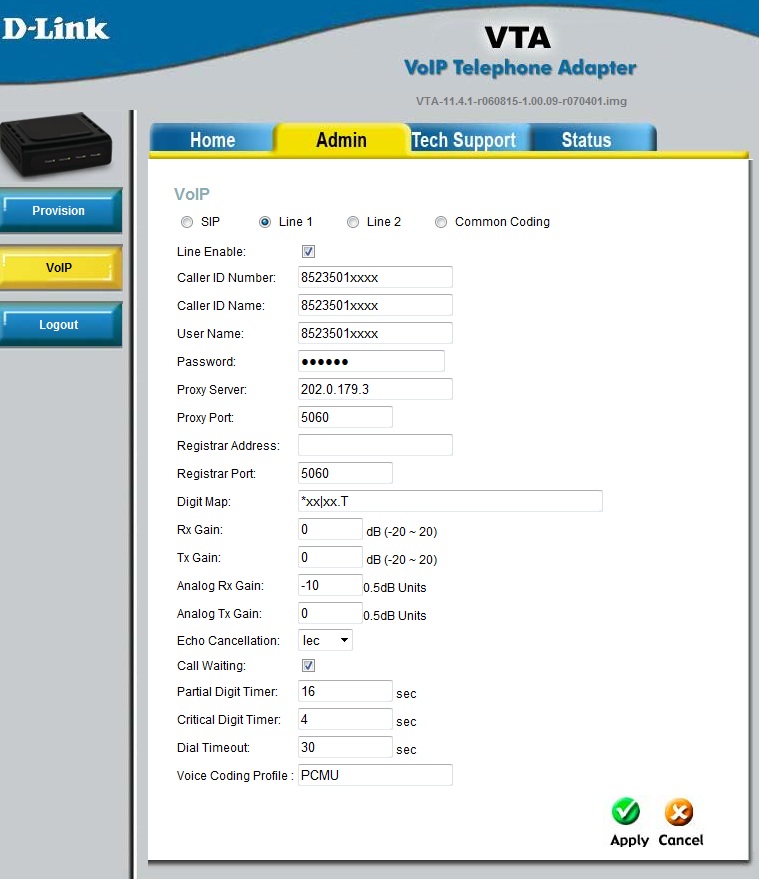The image size is (759, 879).
Task: Click the D-Link logo
Action: (55, 28)
